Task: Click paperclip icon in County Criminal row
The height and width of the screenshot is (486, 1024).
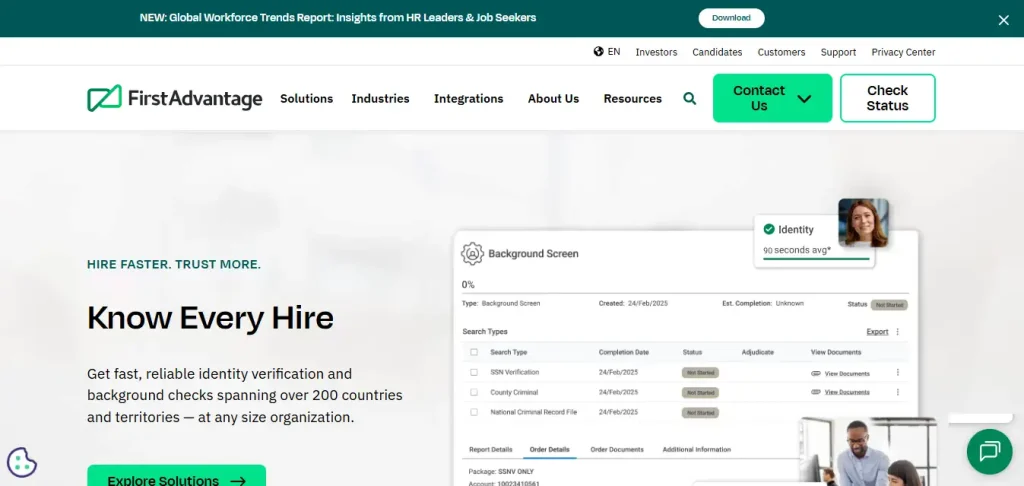Action: 816,393
